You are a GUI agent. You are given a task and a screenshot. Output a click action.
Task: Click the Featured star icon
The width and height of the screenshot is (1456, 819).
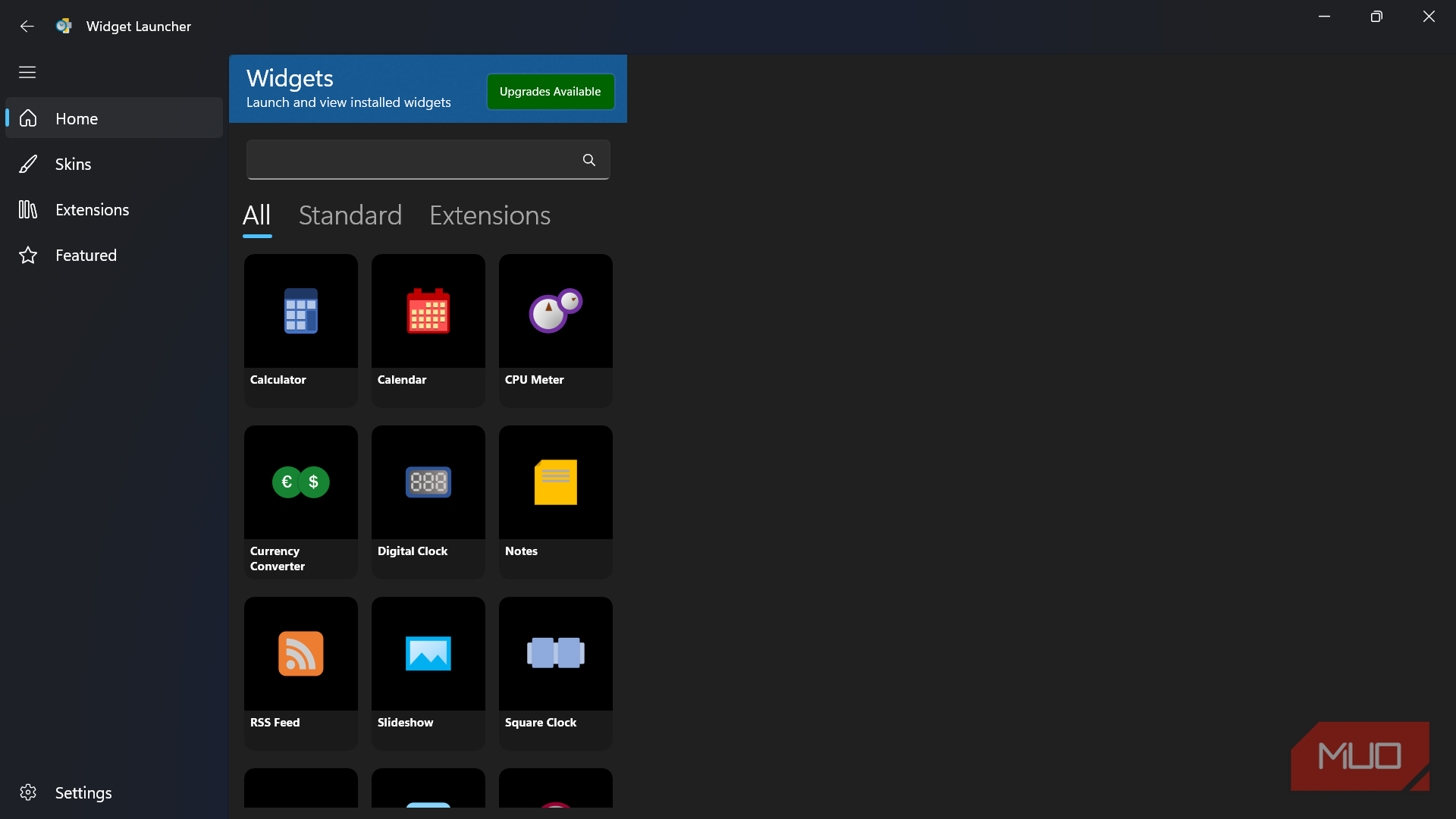28,255
